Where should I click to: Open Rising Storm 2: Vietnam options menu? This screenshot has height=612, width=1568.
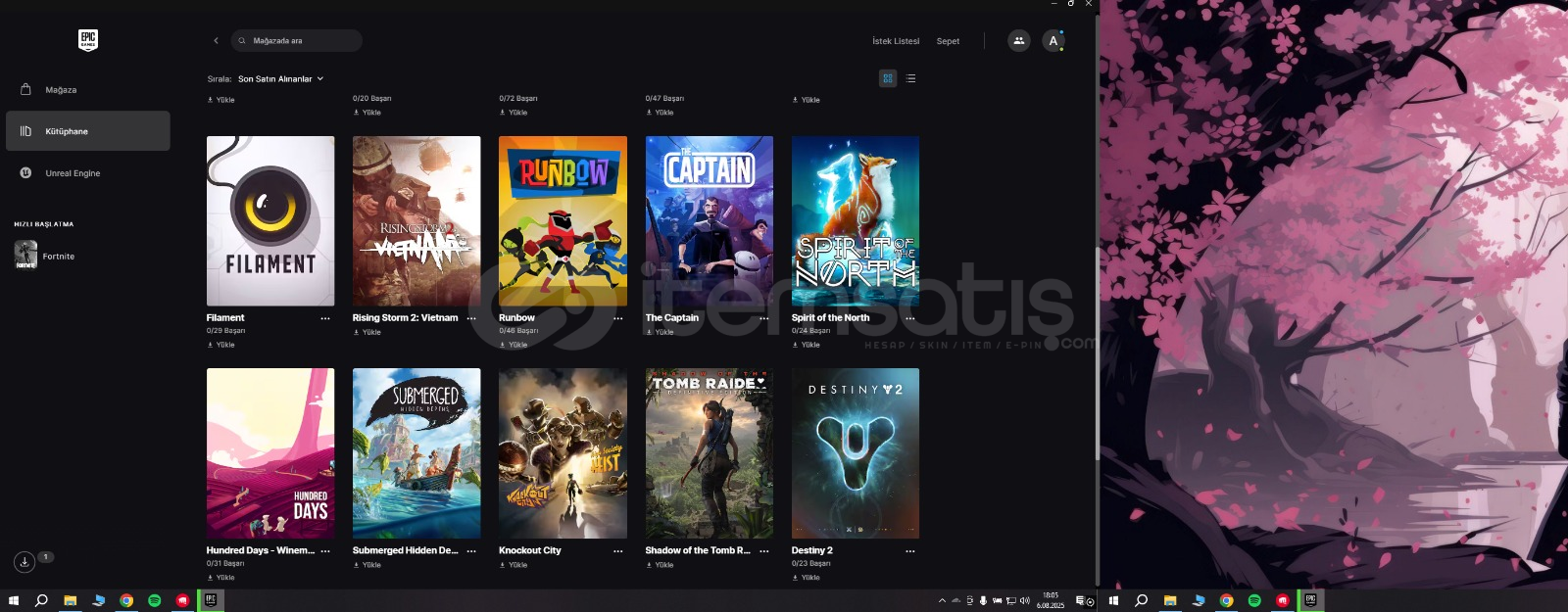tap(471, 318)
